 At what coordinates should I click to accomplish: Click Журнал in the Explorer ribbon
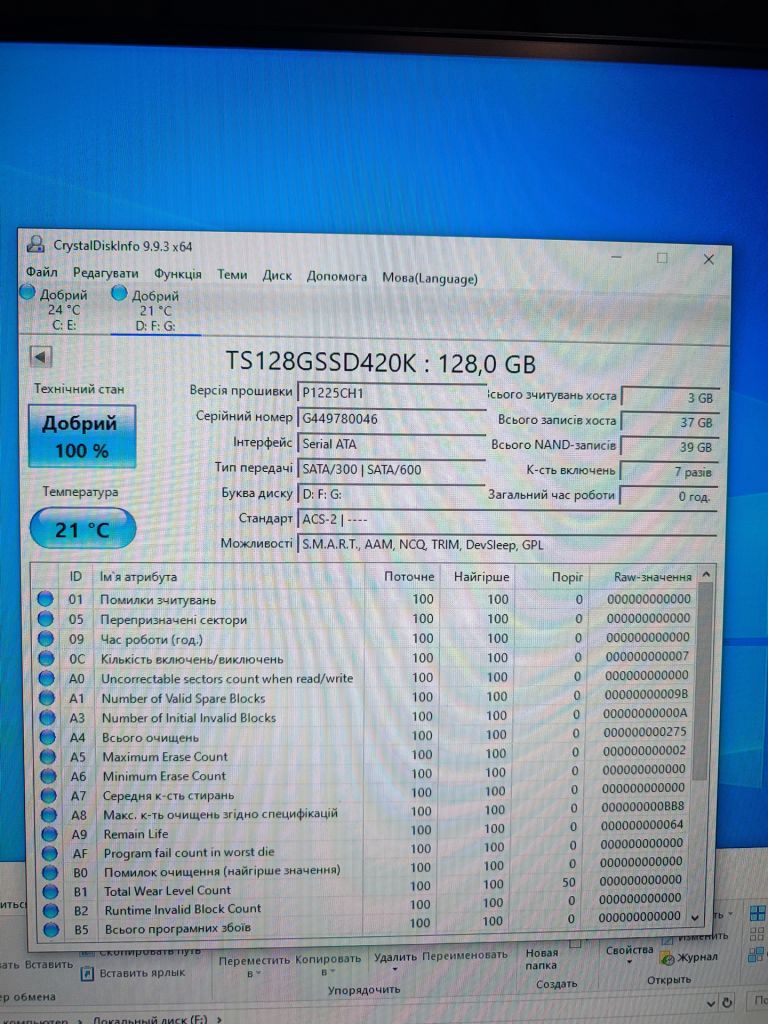[690, 957]
